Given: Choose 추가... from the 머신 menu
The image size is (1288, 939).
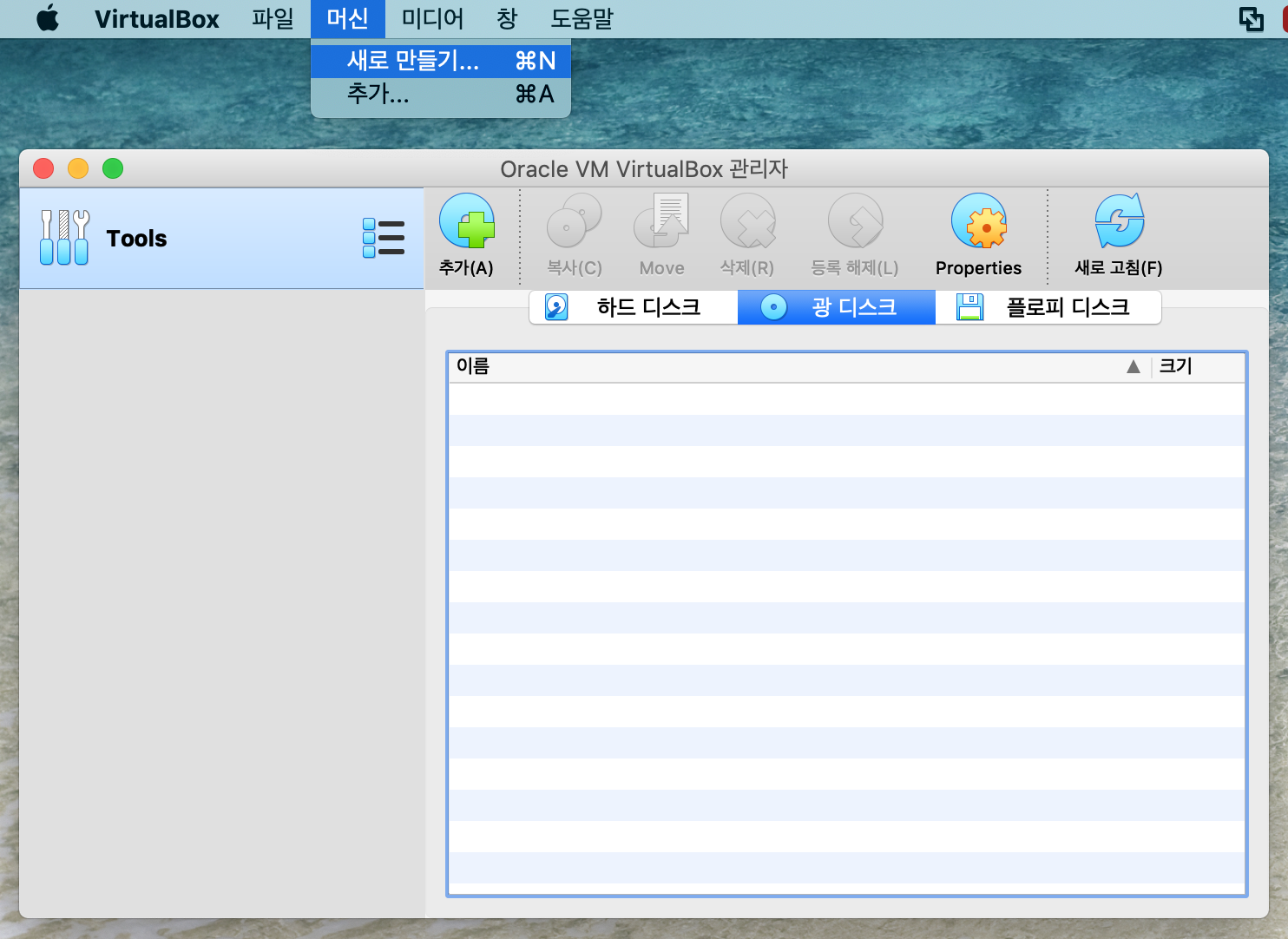Looking at the screenshot, I should (441, 94).
